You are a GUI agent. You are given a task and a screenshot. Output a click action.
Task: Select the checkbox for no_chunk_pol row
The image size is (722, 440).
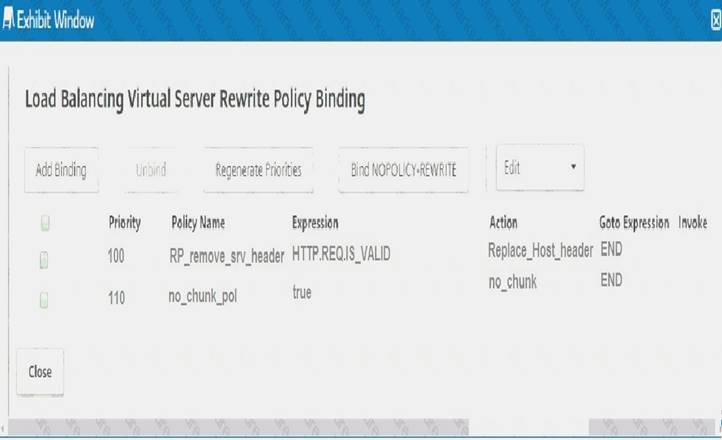click(x=44, y=299)
